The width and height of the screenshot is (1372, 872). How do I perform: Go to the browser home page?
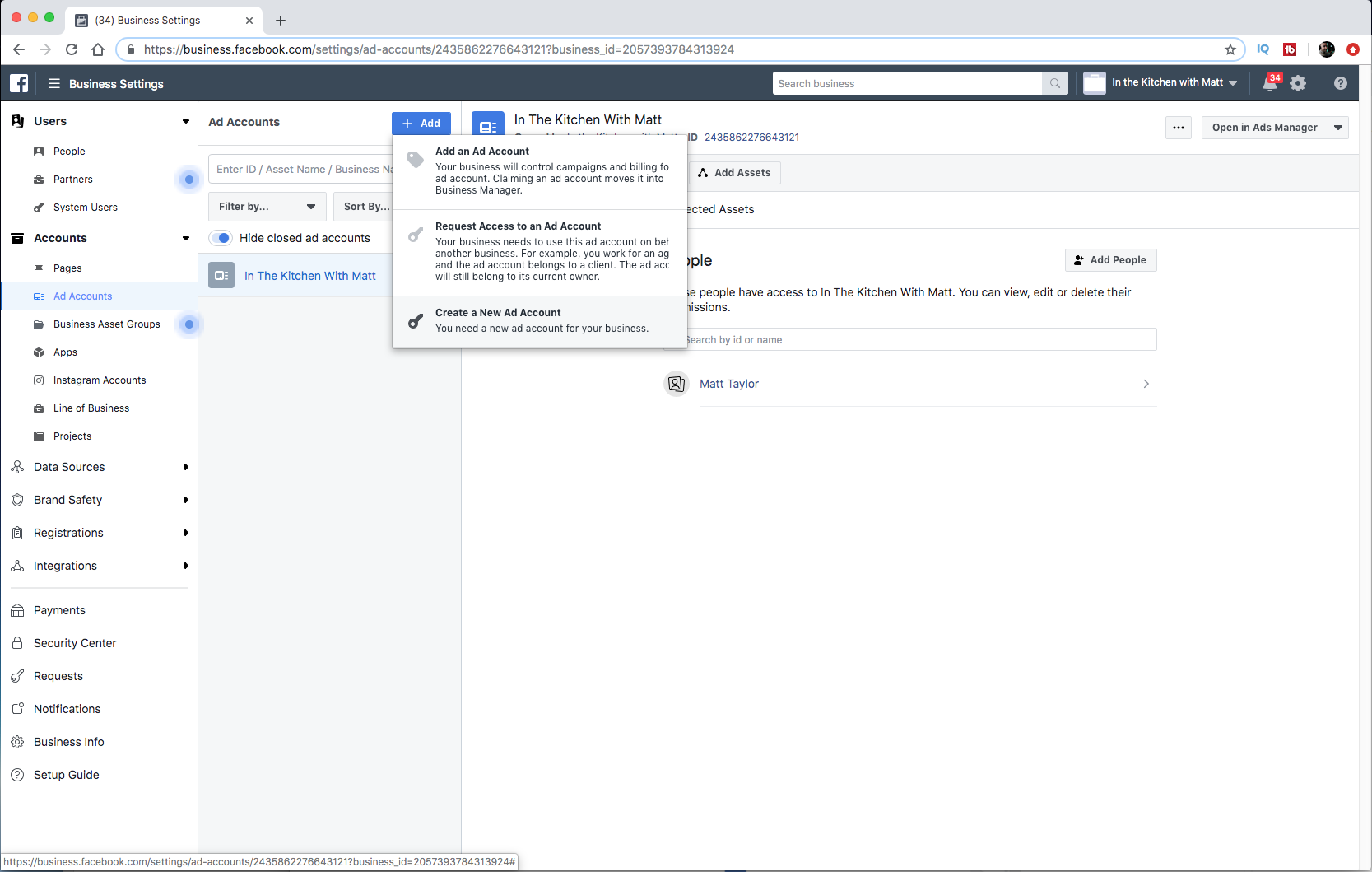pos(98,49)
